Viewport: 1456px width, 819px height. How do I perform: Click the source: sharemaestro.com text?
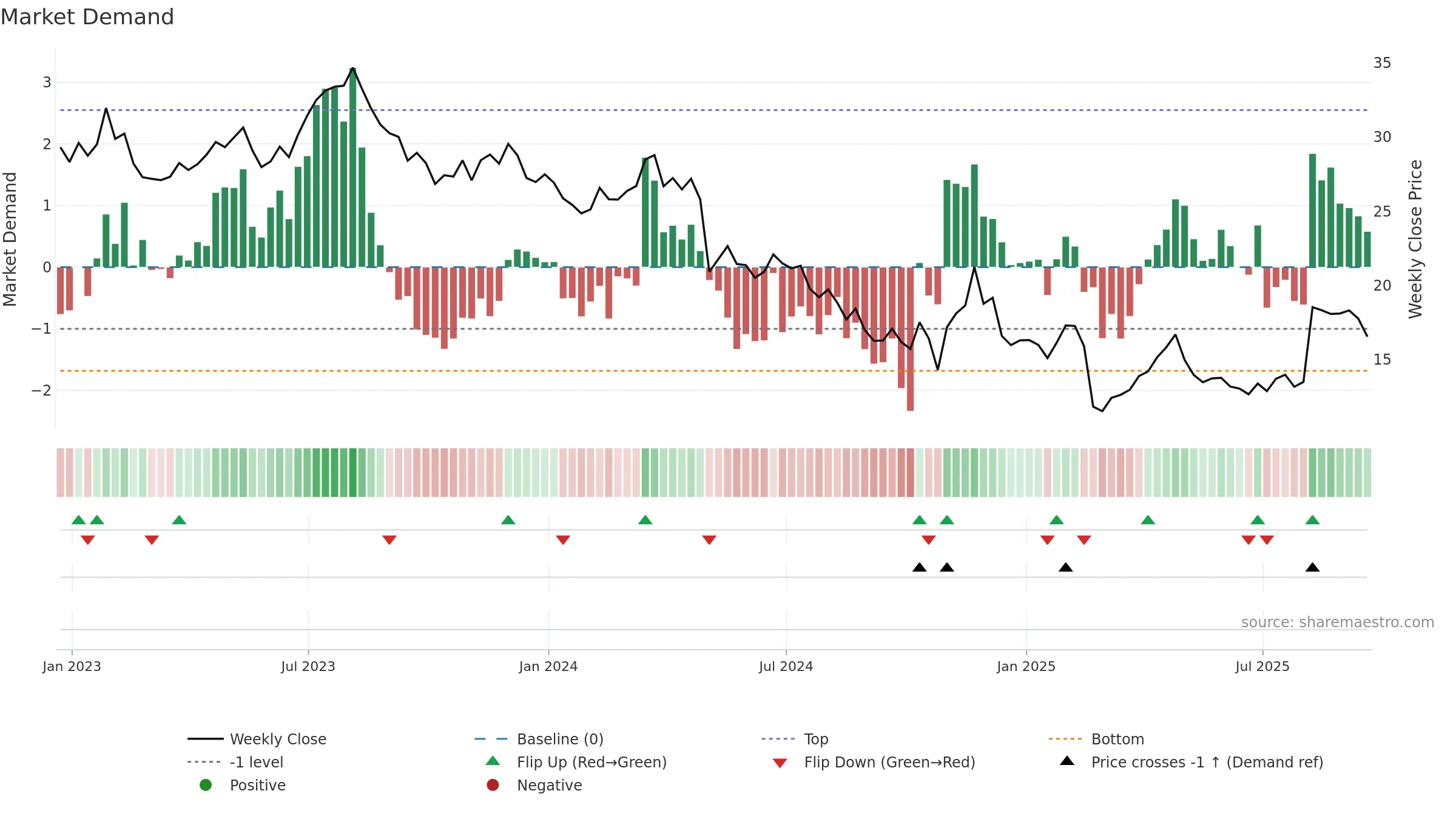coord(1337,622)
